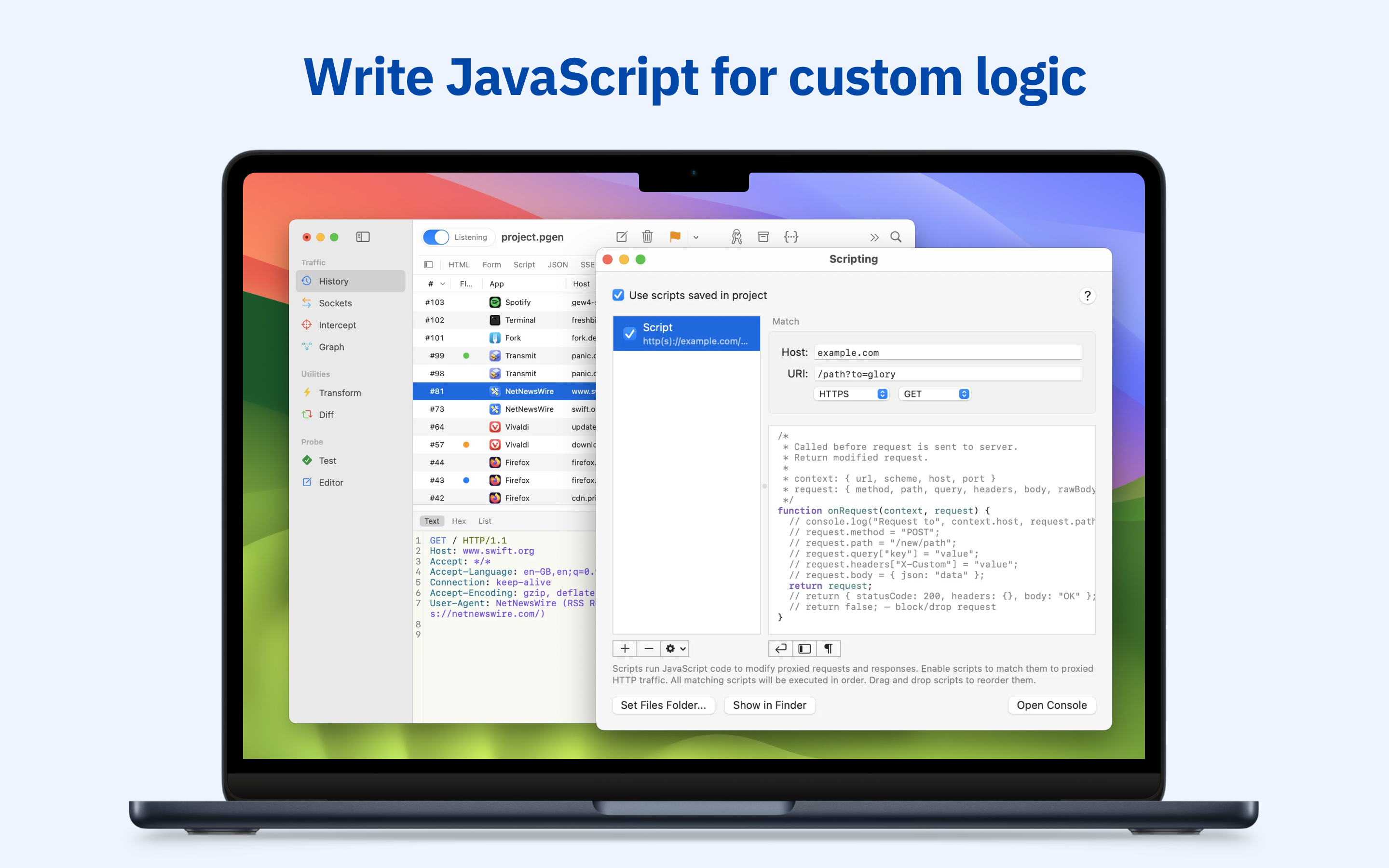Select the Transmit row #99
The height and width of the screenshot is (868, 1389).
pyautogui.click(x=504, y=355)
